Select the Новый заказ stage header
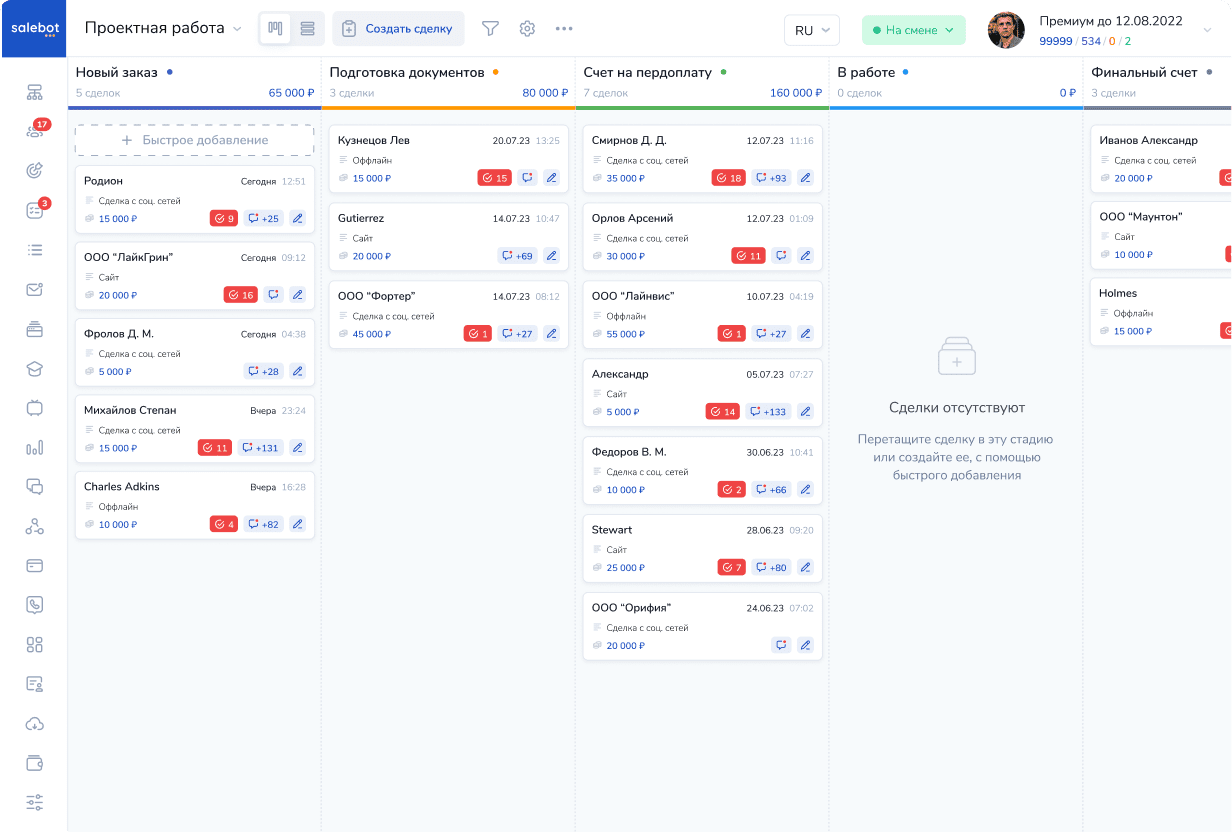This screenshot has height=832, width=1232. pyautogui.click(x=117, y=72)
